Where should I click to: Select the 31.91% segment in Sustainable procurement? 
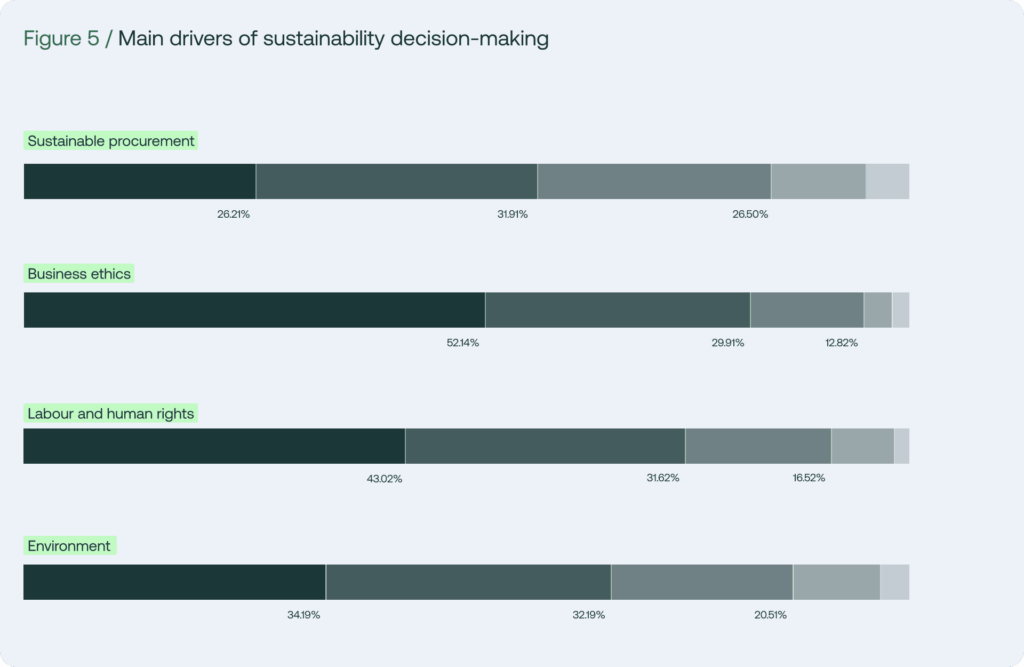(396, 182)
